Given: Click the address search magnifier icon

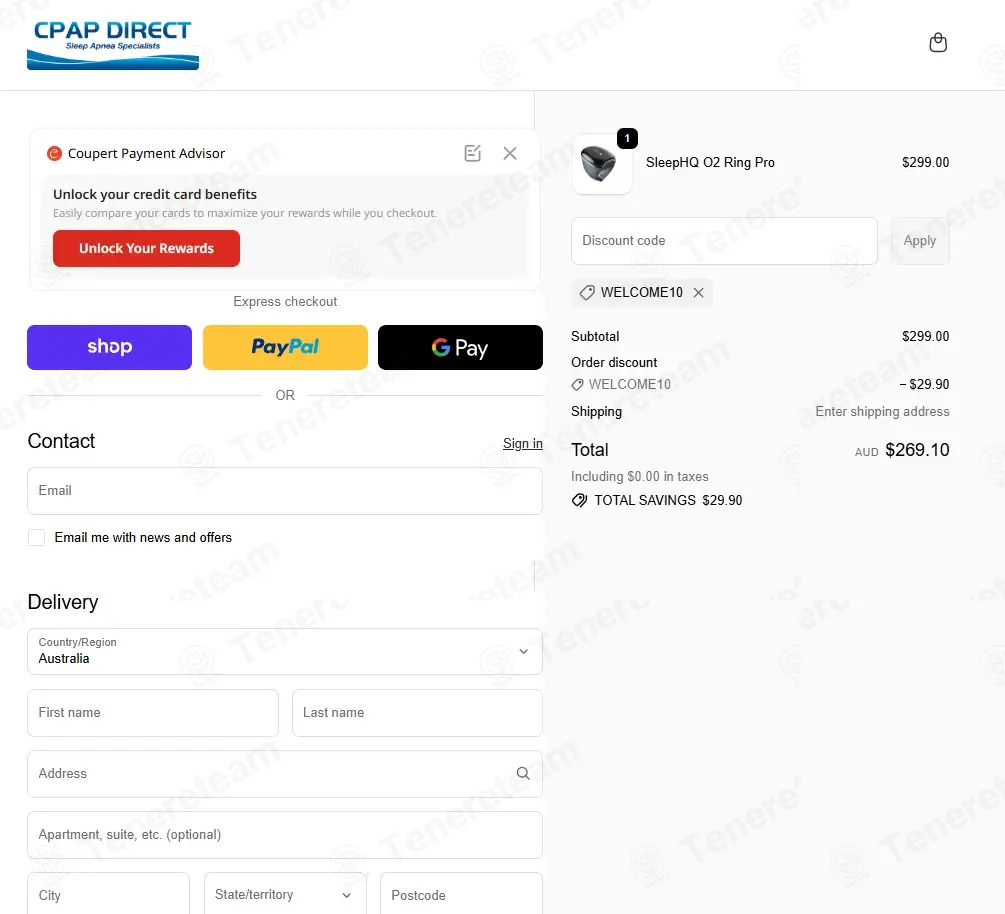Looking at the screenshot, I should [523, 773].
